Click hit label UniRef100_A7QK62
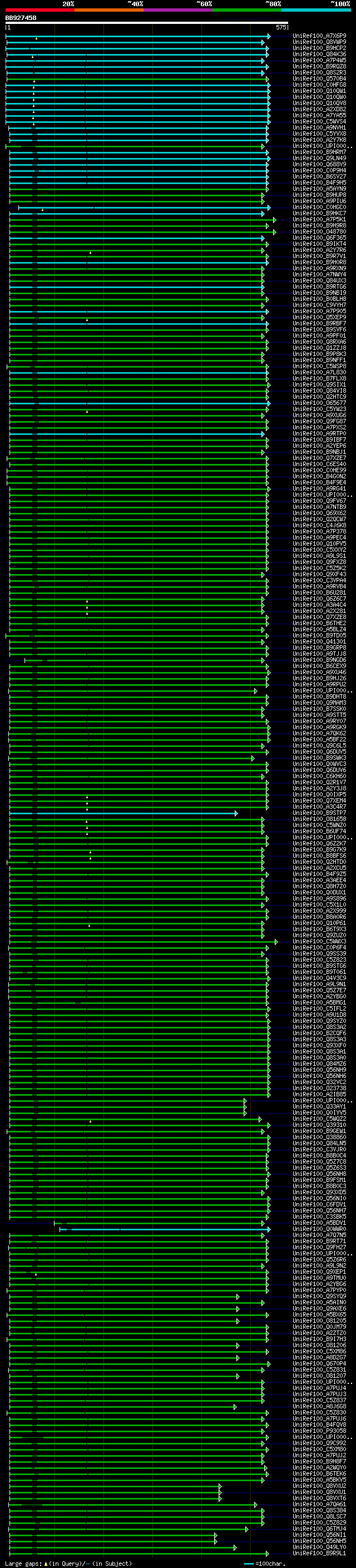356x1568 pixels. coord(319,734)
